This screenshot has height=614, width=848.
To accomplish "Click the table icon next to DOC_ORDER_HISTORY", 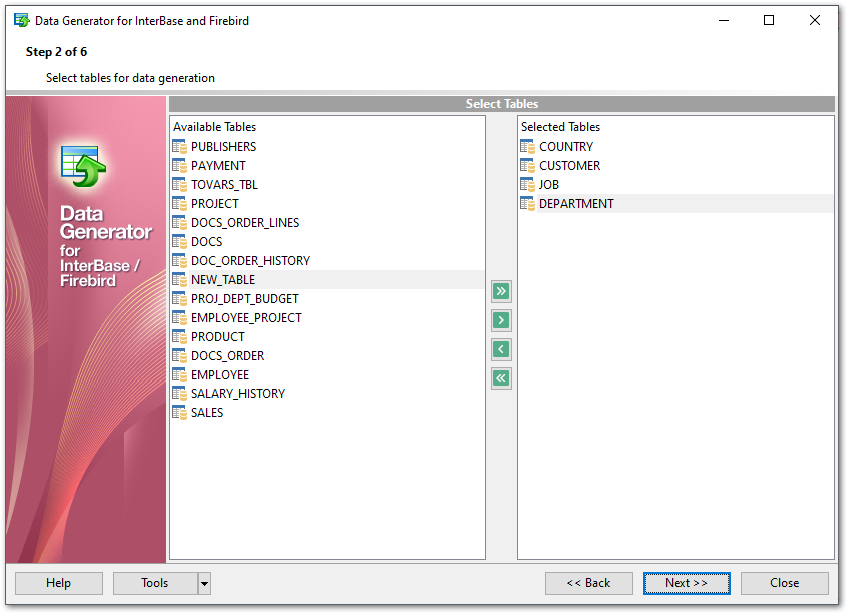I will [179, 261].
